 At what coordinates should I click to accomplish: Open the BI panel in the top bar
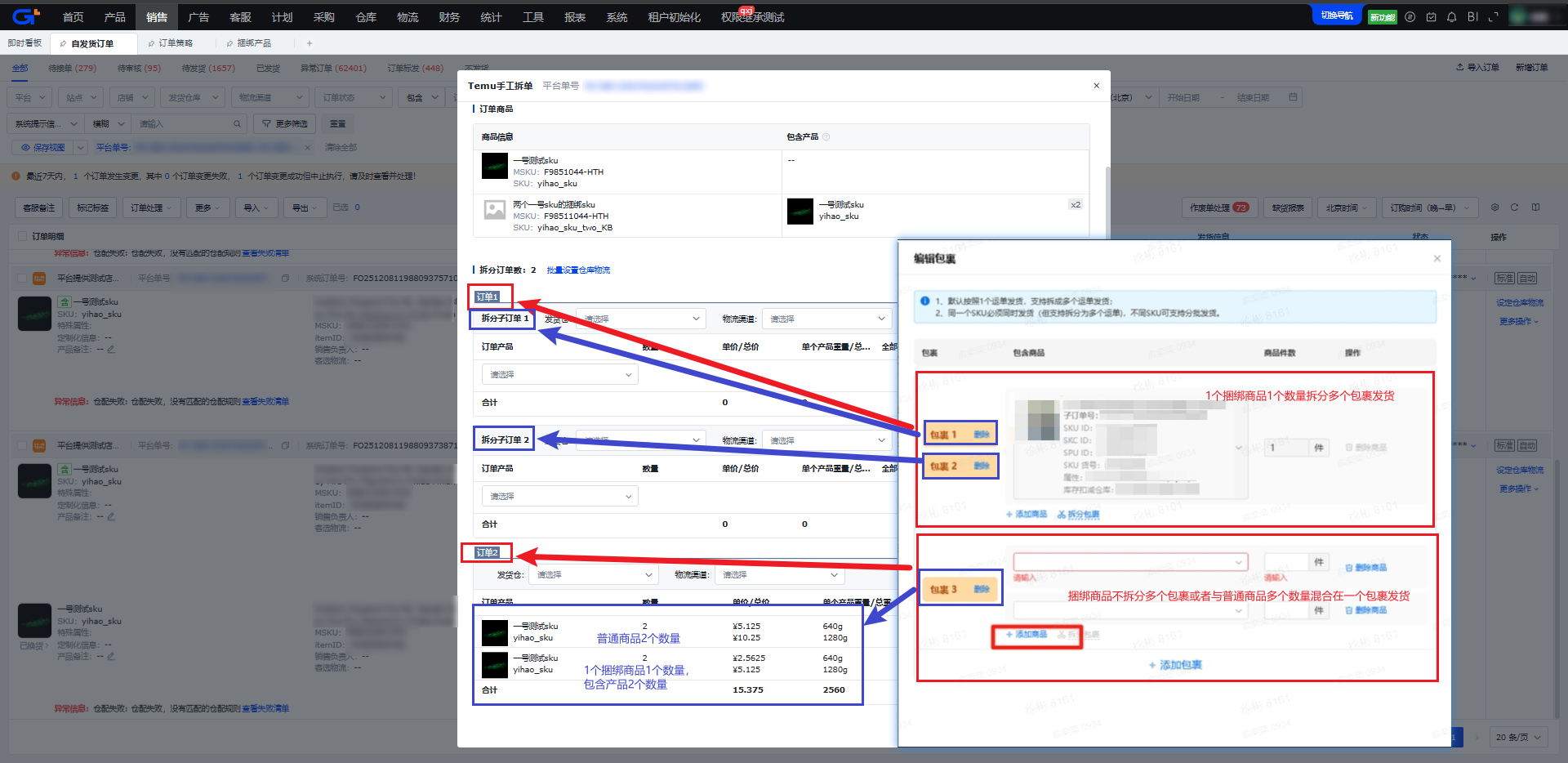point(1472,17)
